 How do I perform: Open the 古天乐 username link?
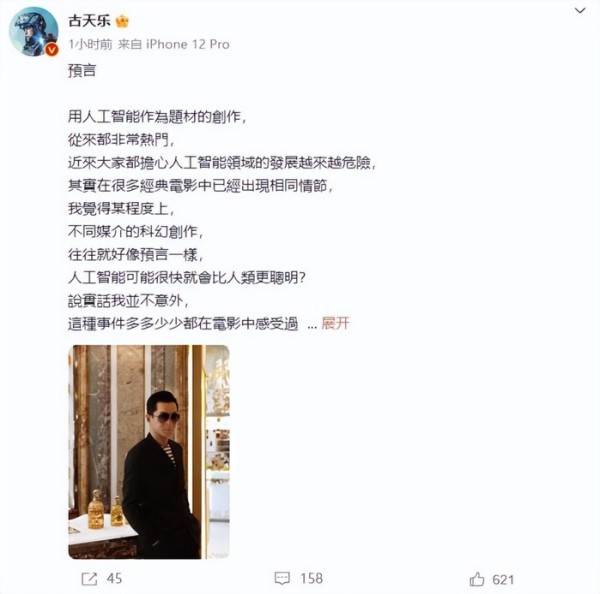(90, 21)
